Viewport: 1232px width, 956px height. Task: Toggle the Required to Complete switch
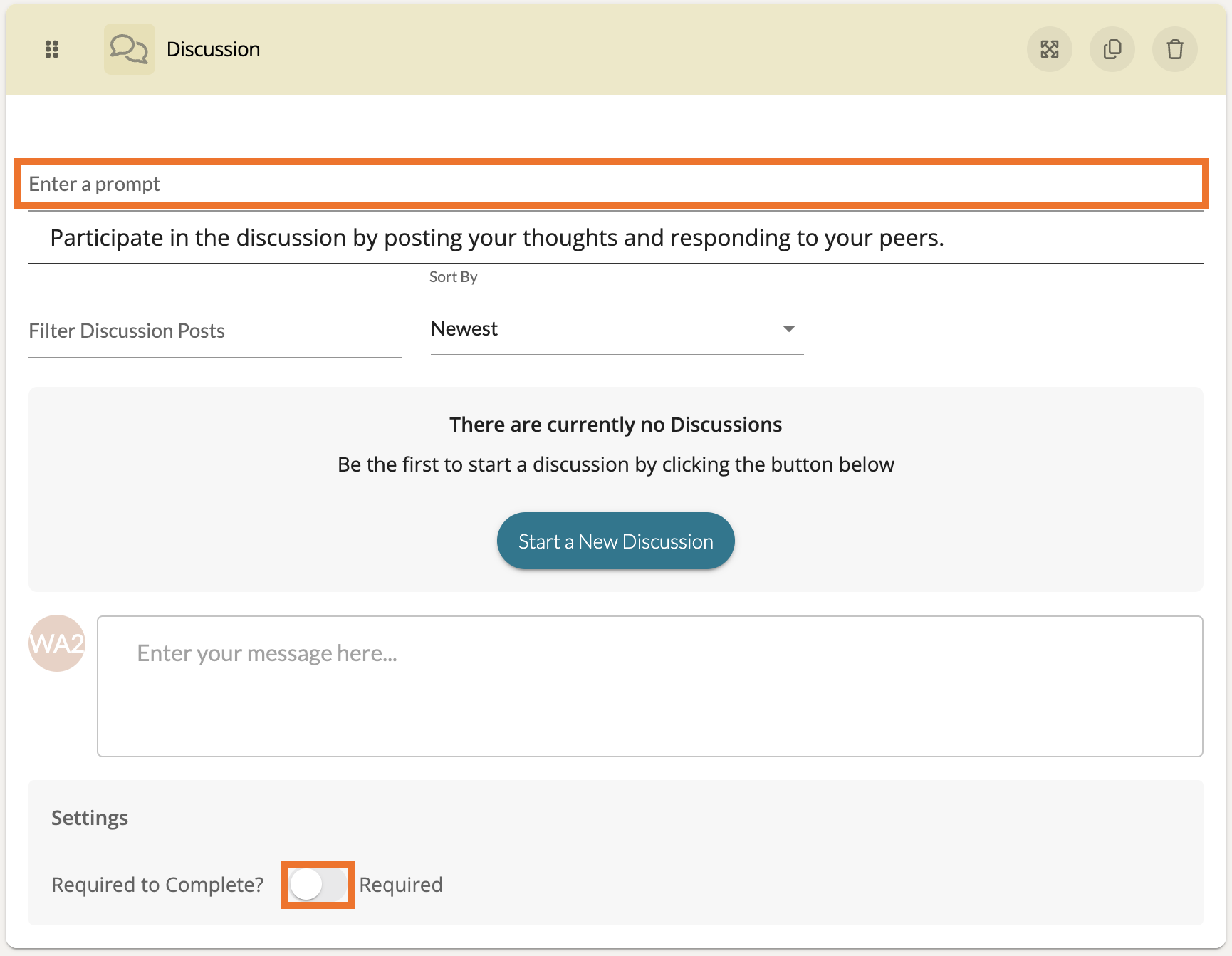(x=318, y=885)
